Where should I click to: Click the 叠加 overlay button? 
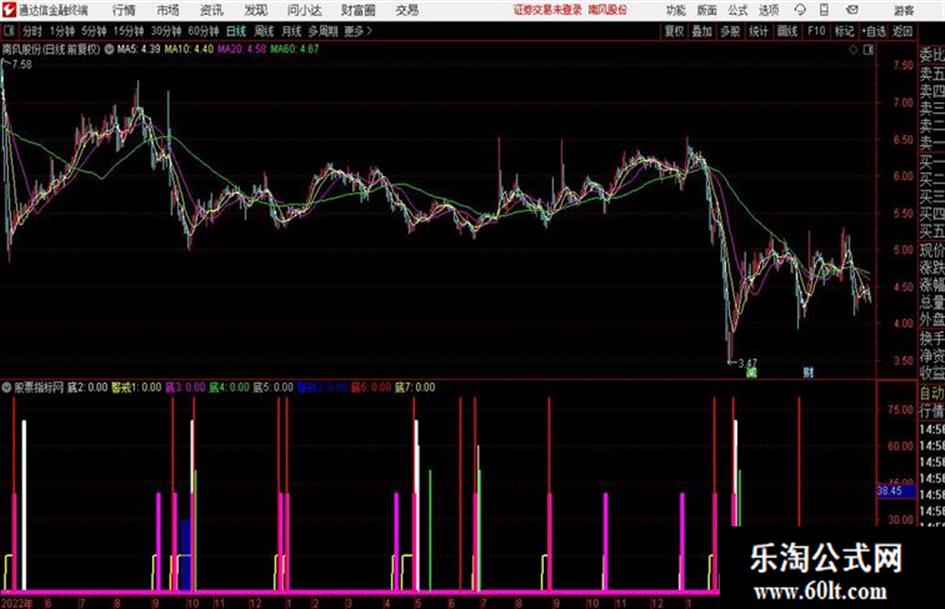tap(702, 31)
